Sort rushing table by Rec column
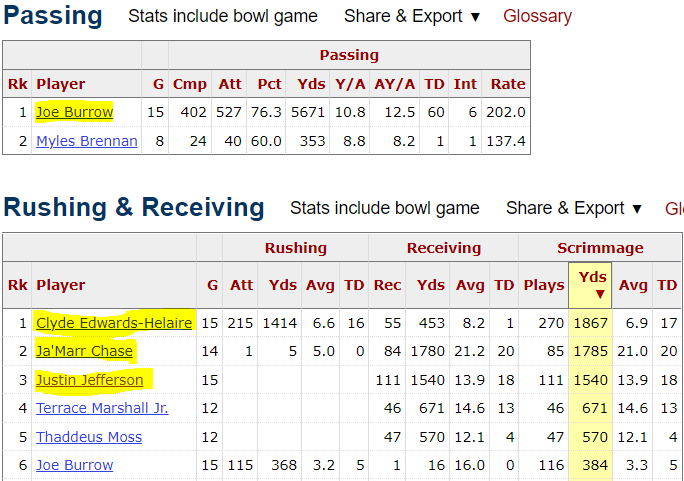The width and height of the screenshot is (684, 481). [387, 285]
